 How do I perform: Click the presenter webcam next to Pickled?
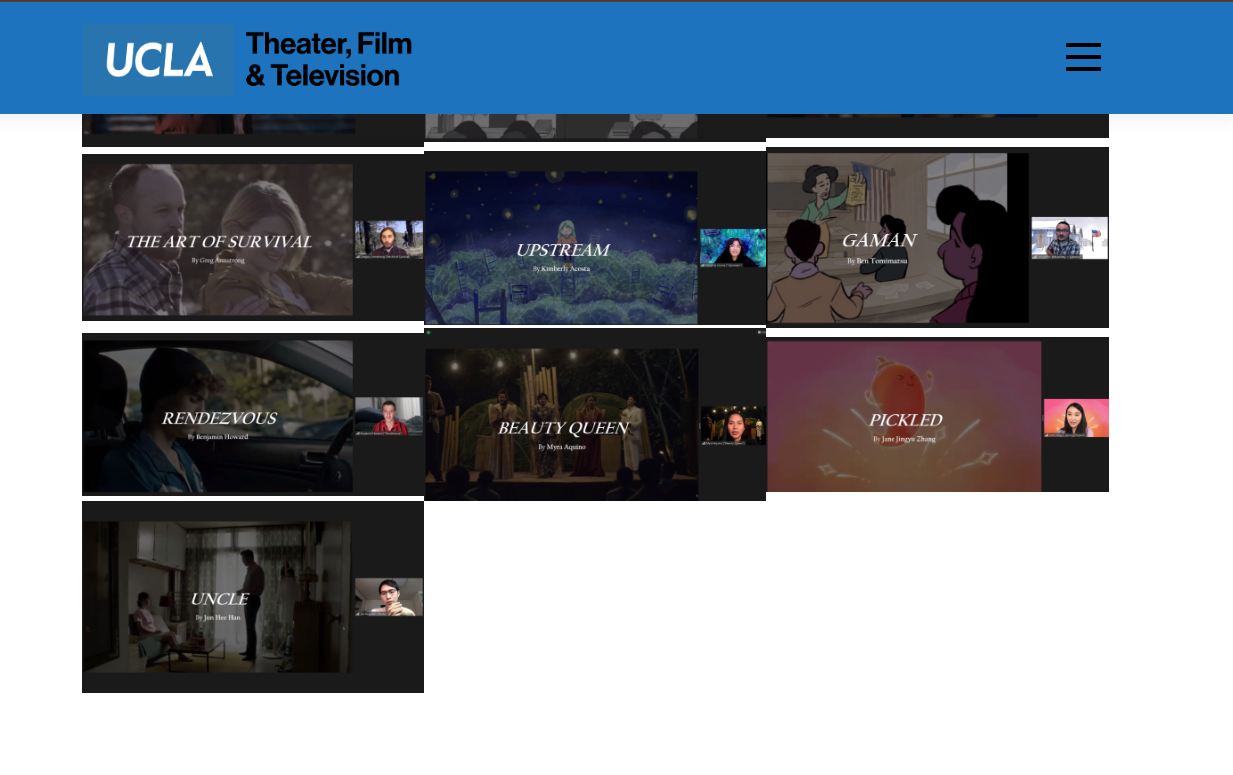pos(1075,418)
